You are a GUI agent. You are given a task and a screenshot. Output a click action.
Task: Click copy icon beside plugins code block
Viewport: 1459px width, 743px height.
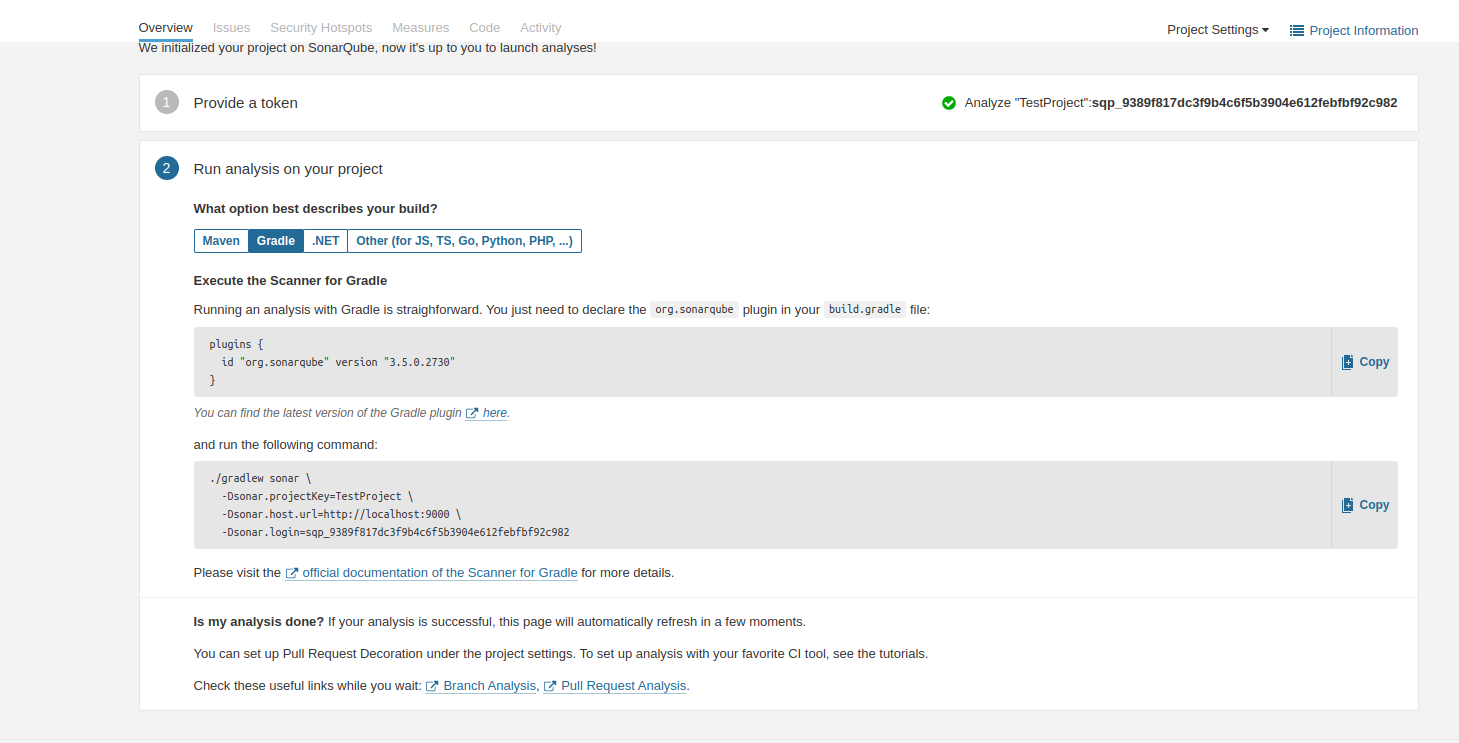(1347, 362)
